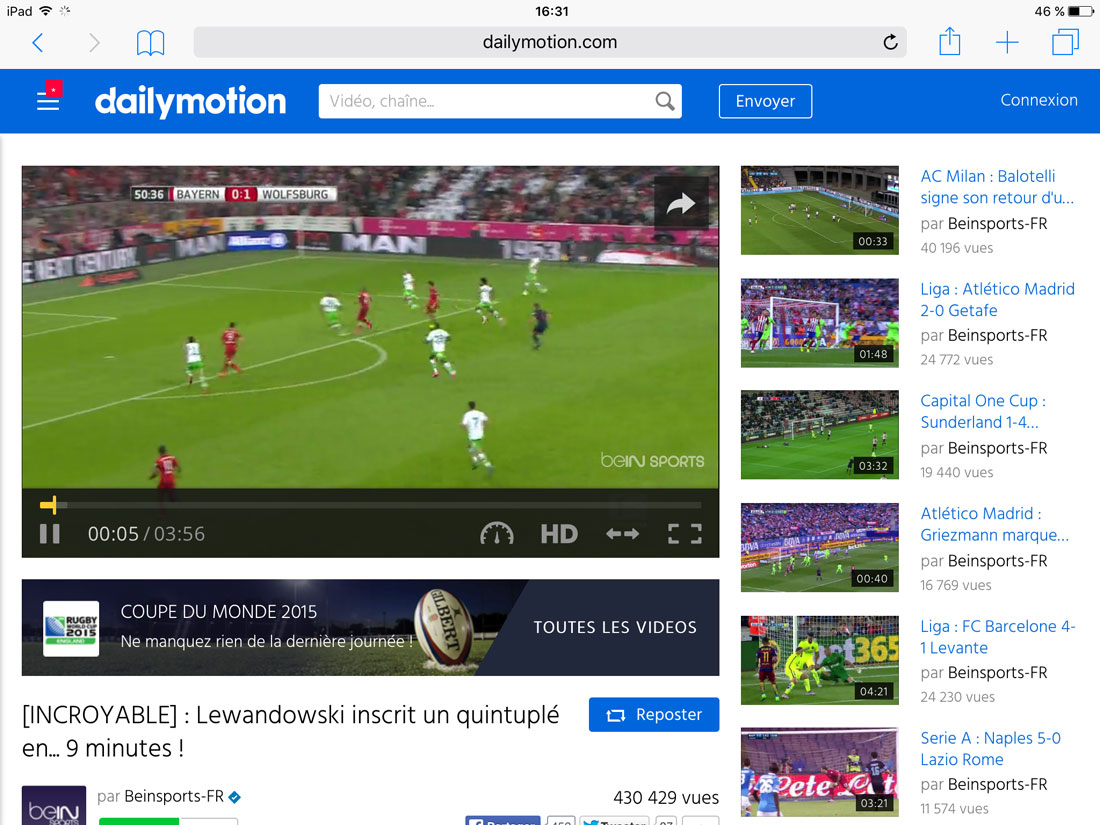This screenshot has width=1100, height=825.
Task: Click the '19 440 vues' text
Action: (957, 473)
